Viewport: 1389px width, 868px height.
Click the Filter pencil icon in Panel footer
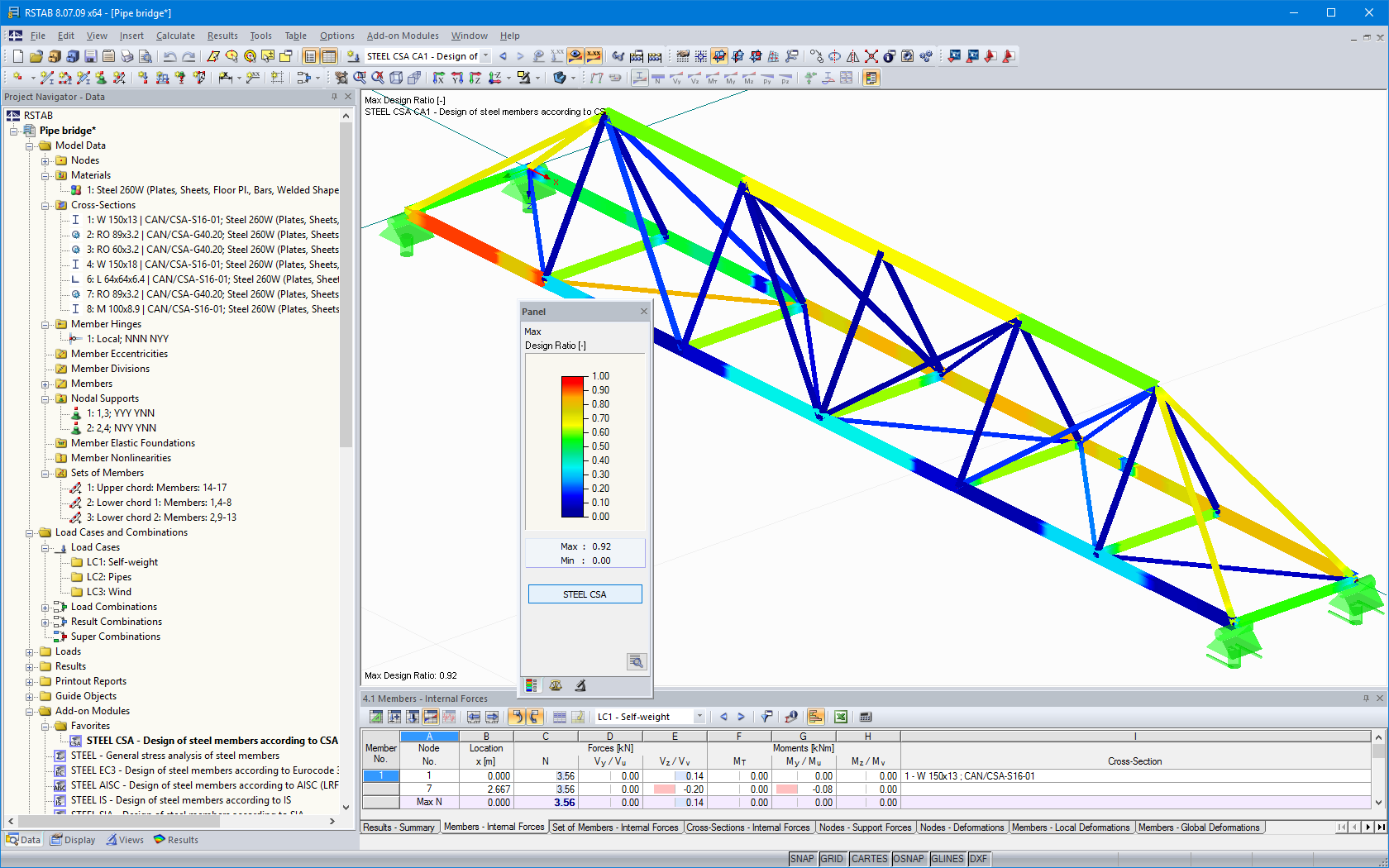click(x=580, y=685)
